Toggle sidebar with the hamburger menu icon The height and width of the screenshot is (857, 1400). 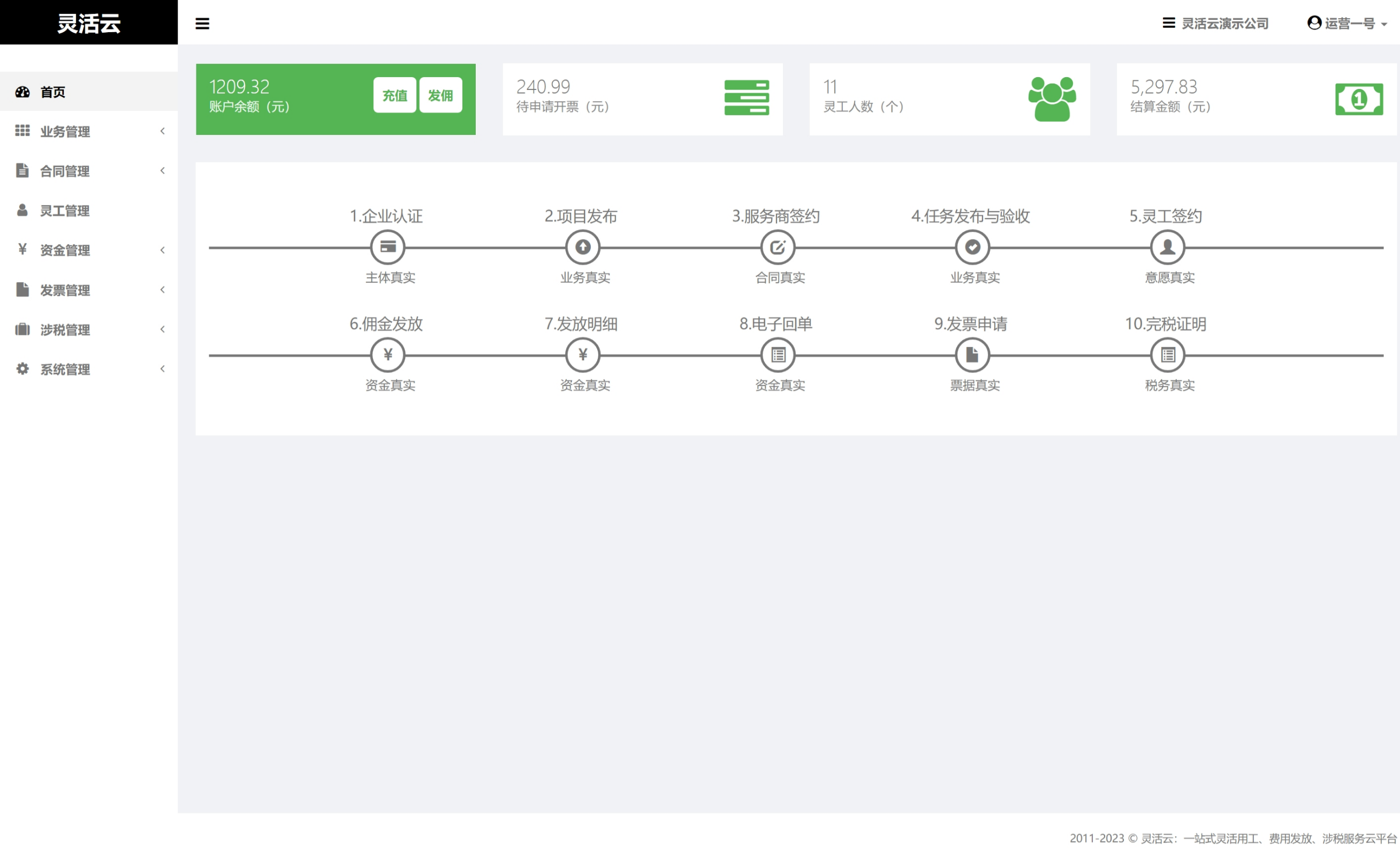(x=202, y=24)
